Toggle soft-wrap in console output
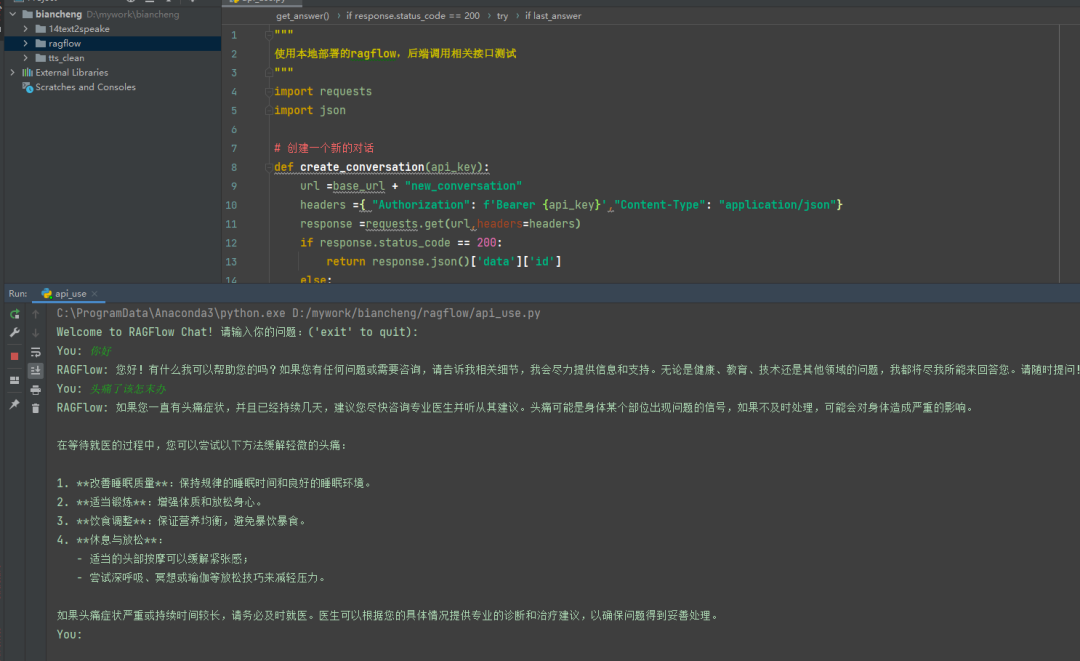Image resolution: width=1080 pixels, height=661 pixels. pyautogui.click(x=36, y=352)
